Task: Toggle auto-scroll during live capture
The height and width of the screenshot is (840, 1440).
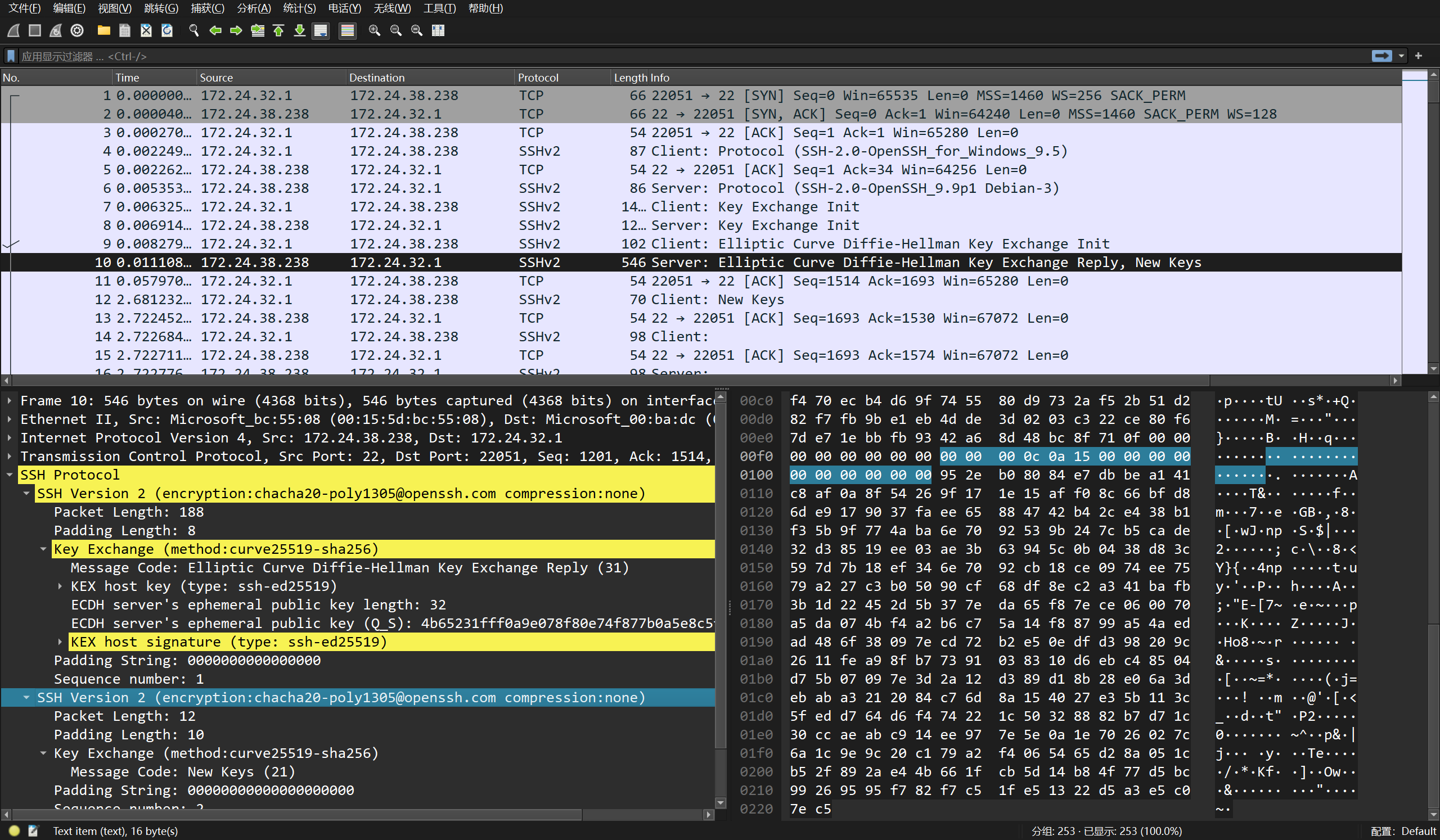Action: coord(321,30)
